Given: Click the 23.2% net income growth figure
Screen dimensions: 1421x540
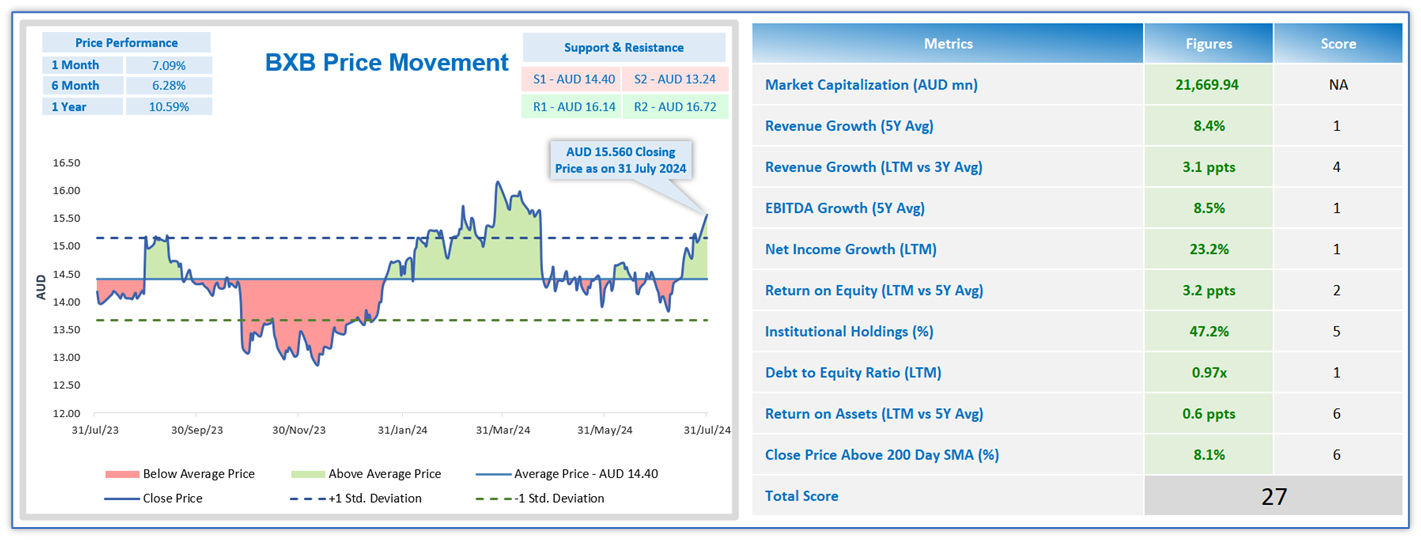Looking at the screenshot, I should pyautogui.click(x=1208, y=249).
